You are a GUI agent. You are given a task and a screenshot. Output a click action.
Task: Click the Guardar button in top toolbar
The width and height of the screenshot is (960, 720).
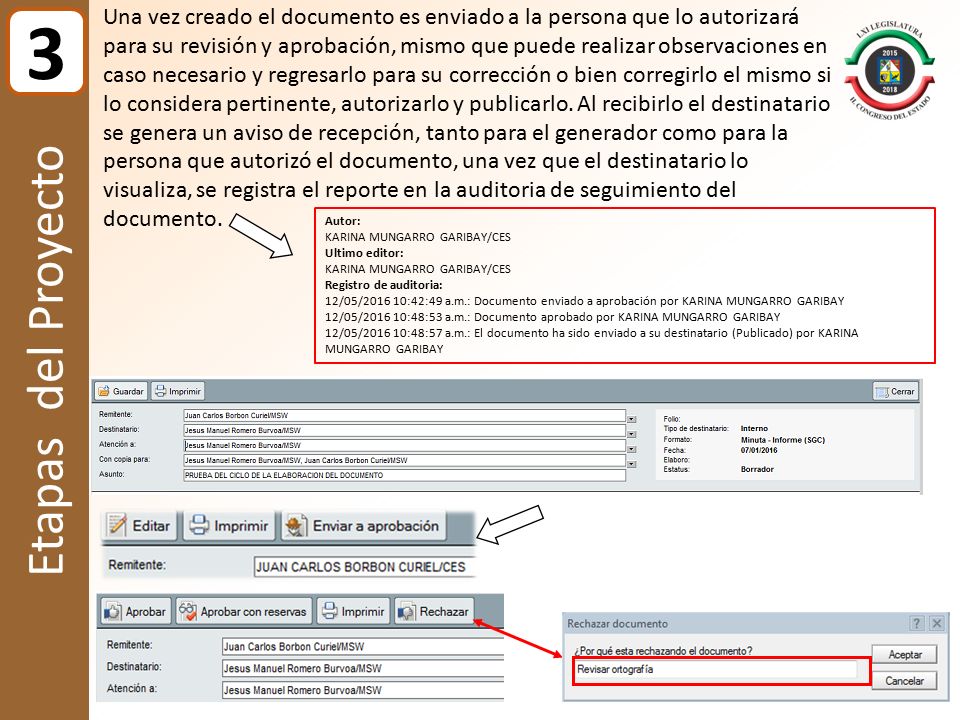[x=121, y=391]
